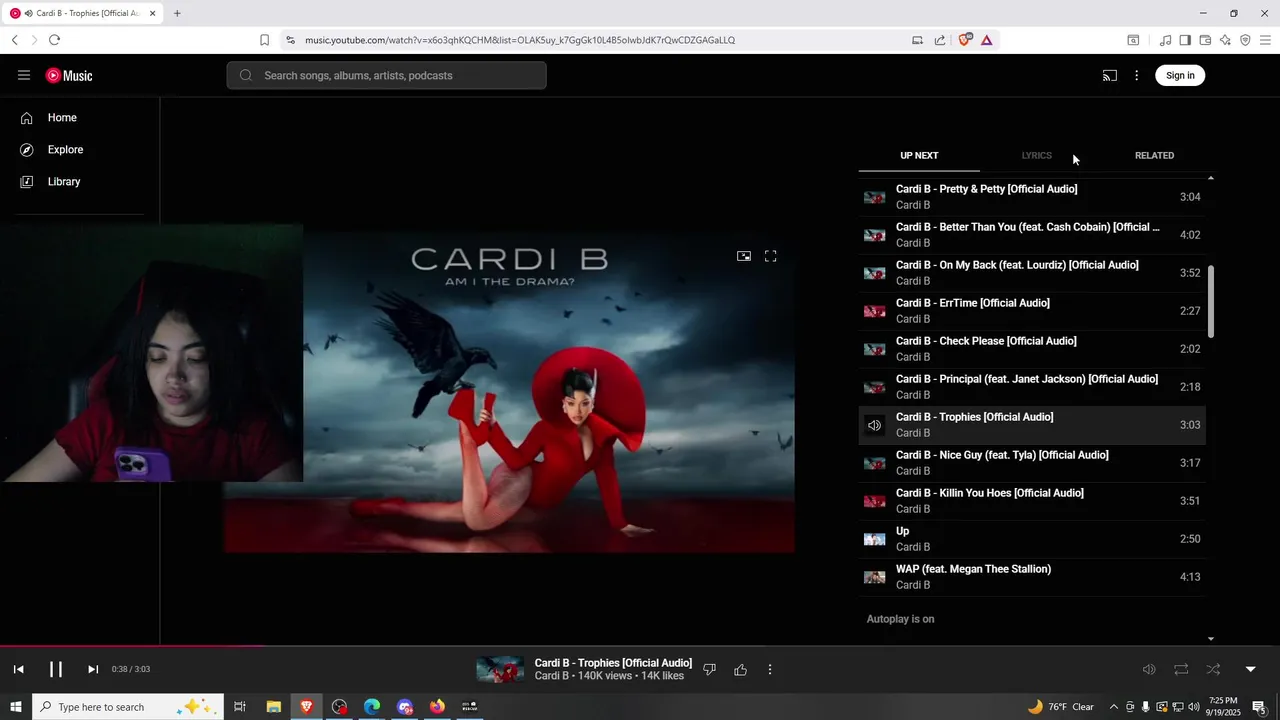Switch to the Related tab

1154,156
